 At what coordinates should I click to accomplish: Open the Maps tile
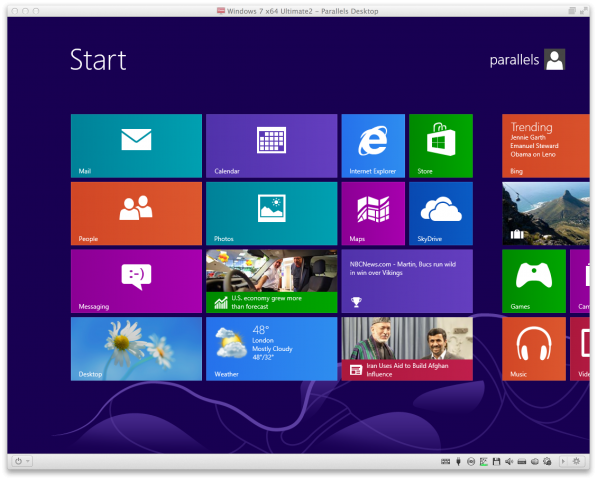point(373,214)
